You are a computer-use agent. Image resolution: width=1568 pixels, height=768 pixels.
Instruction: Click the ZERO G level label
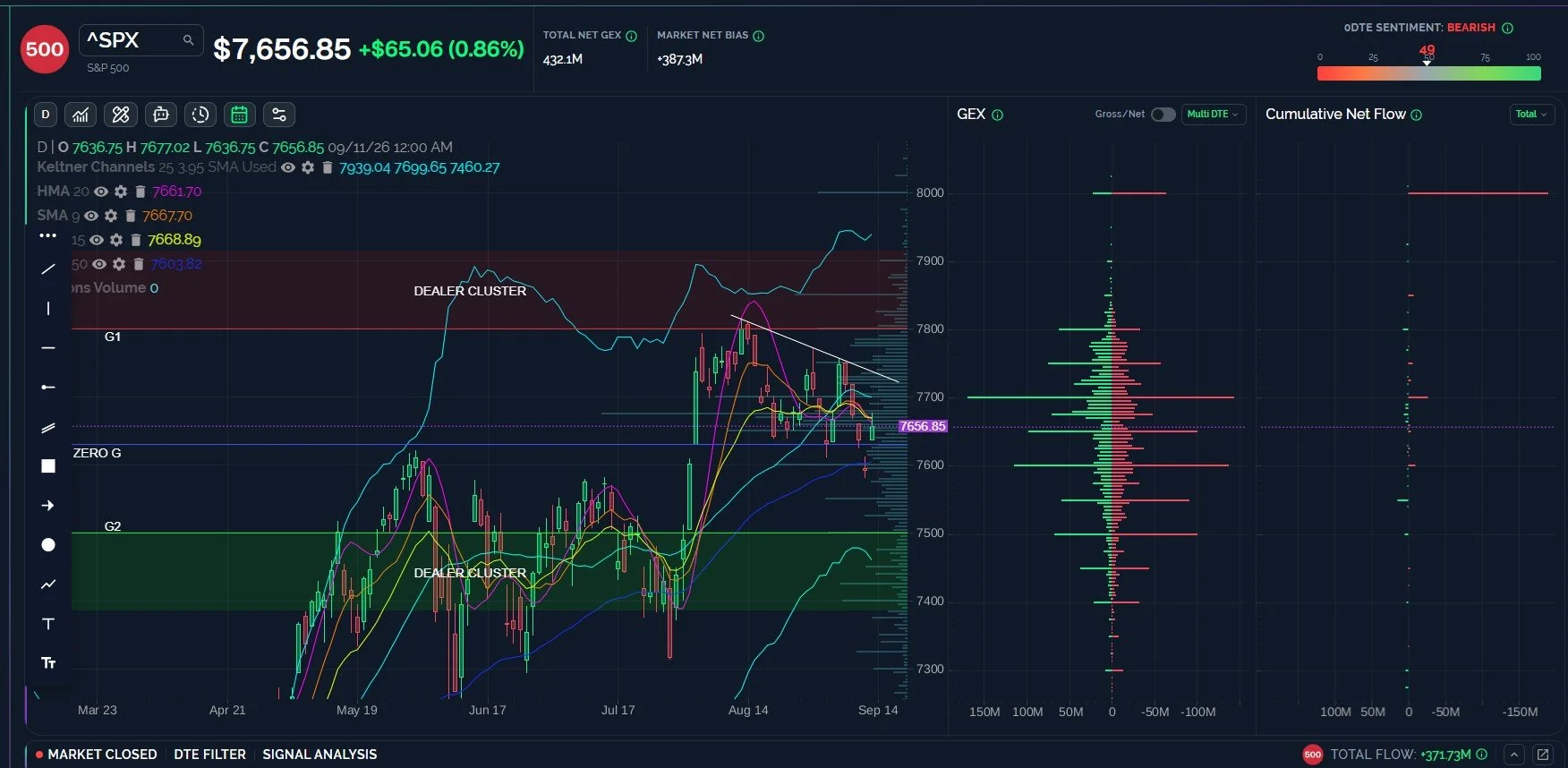click(97, 453)
